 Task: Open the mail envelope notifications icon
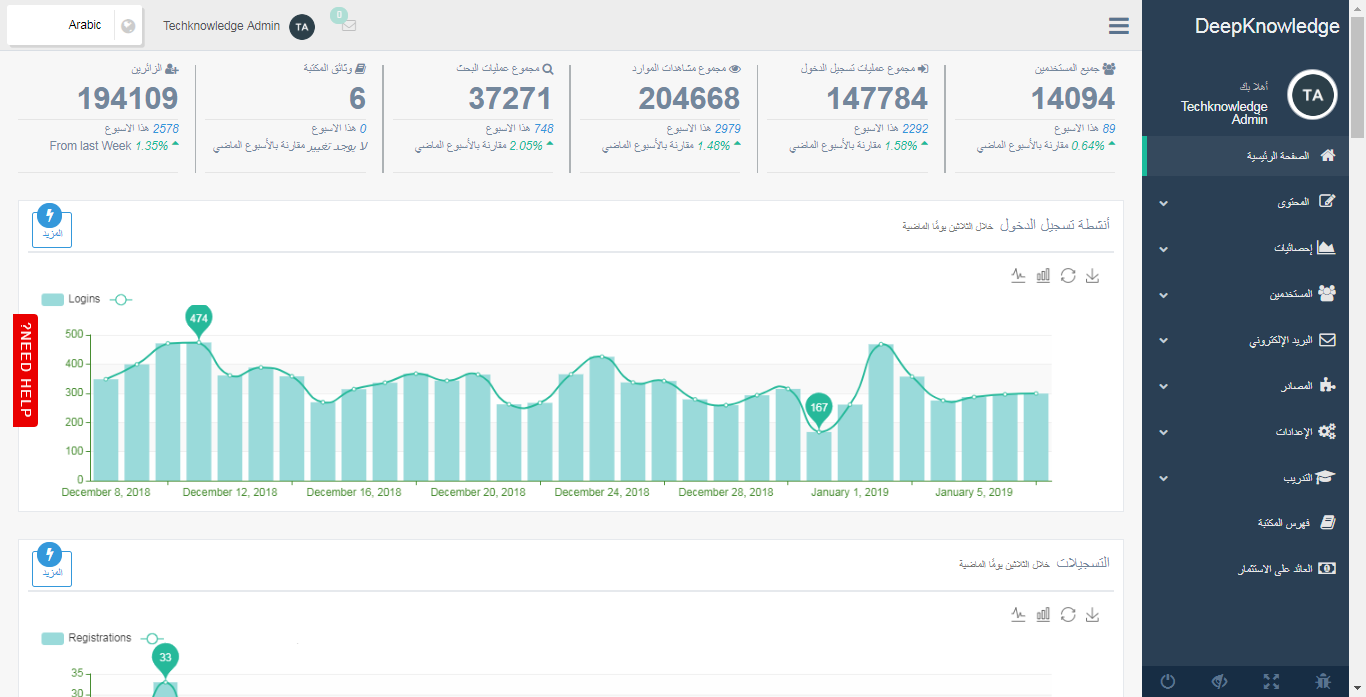pyautogui.click(x=348, y=26)
